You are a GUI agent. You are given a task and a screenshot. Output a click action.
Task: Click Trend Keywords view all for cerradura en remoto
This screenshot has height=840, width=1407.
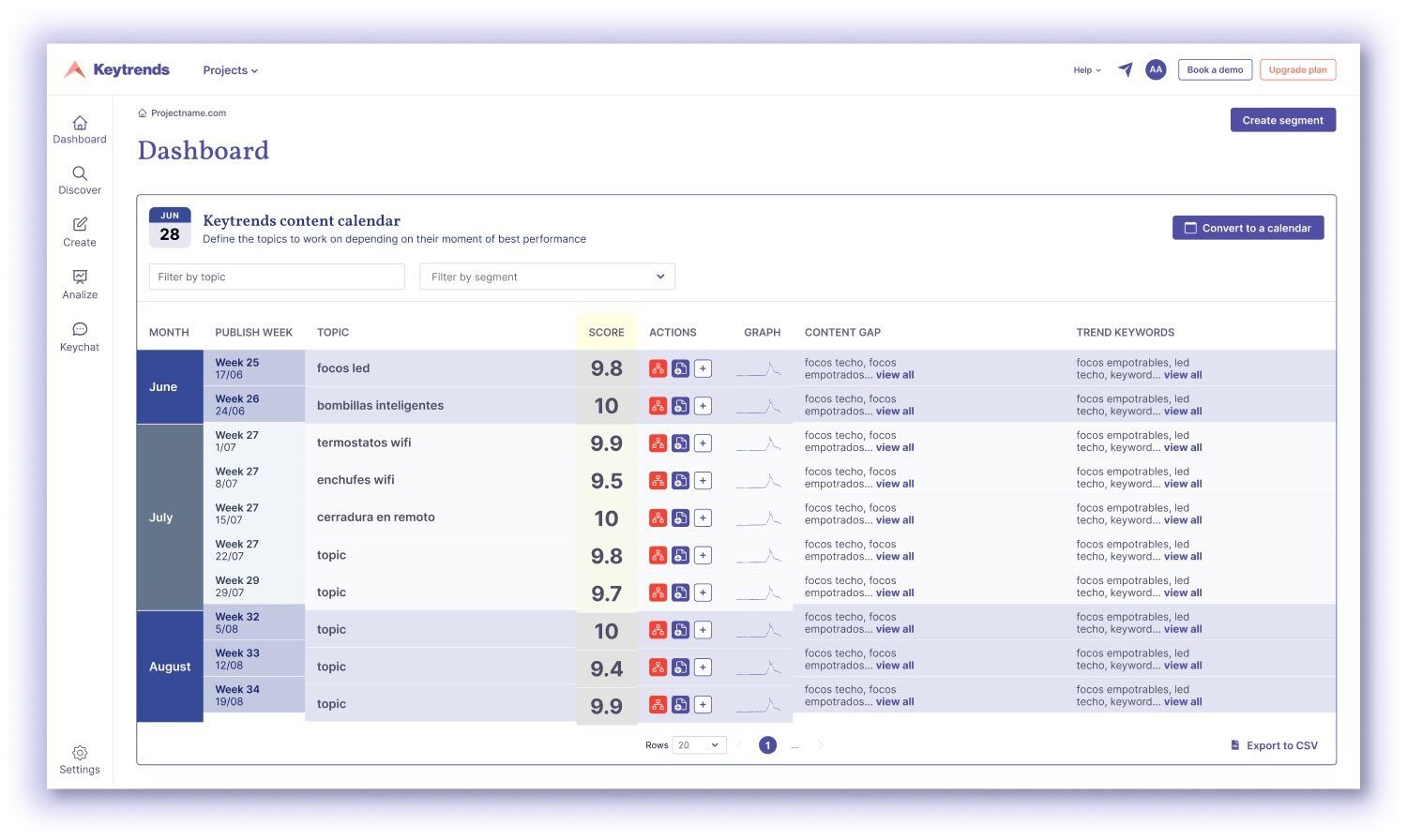pos(1183,520)
